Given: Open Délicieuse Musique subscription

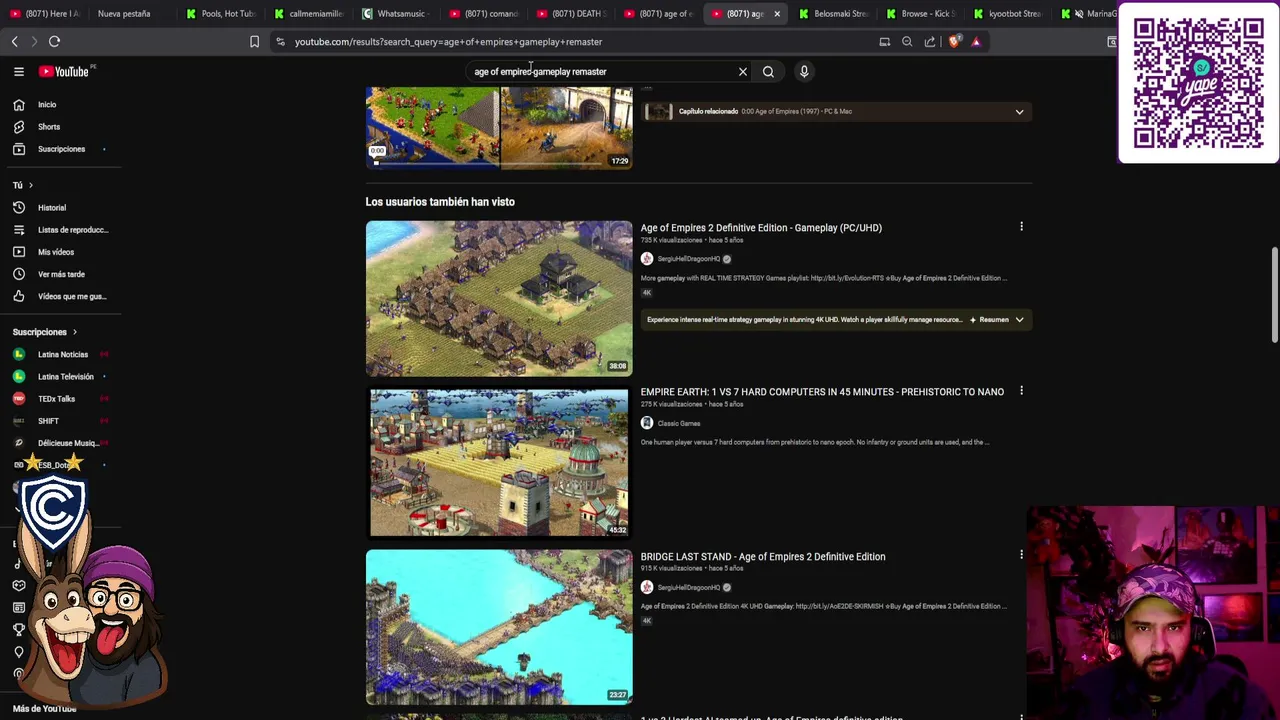Looking at the screenshot, I should pos(67,443).
